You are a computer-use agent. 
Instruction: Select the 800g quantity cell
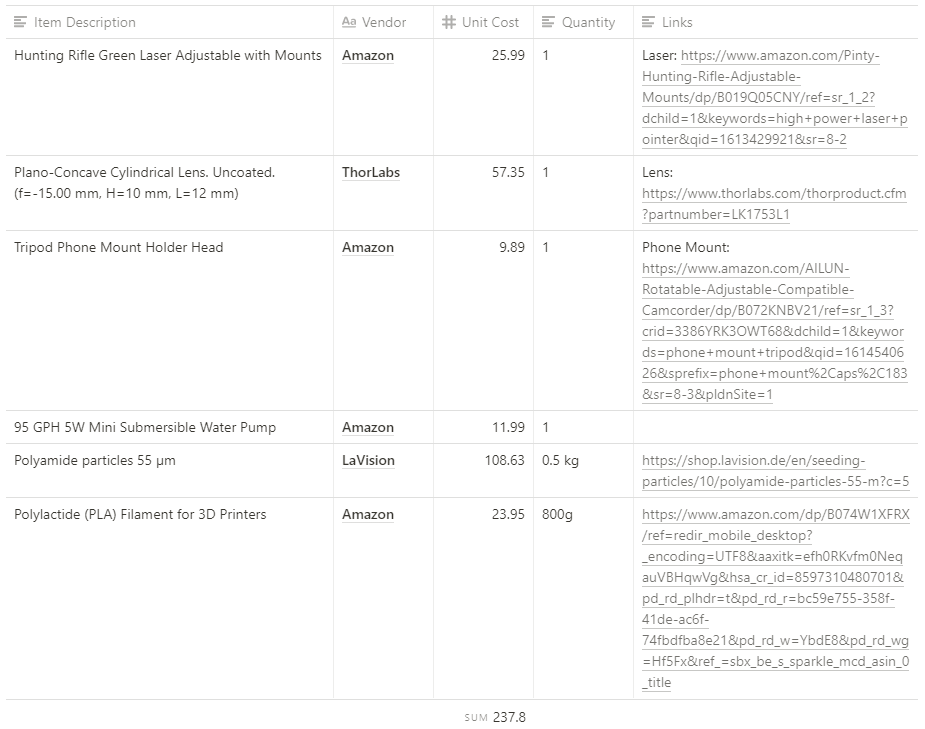coord(558,515)
